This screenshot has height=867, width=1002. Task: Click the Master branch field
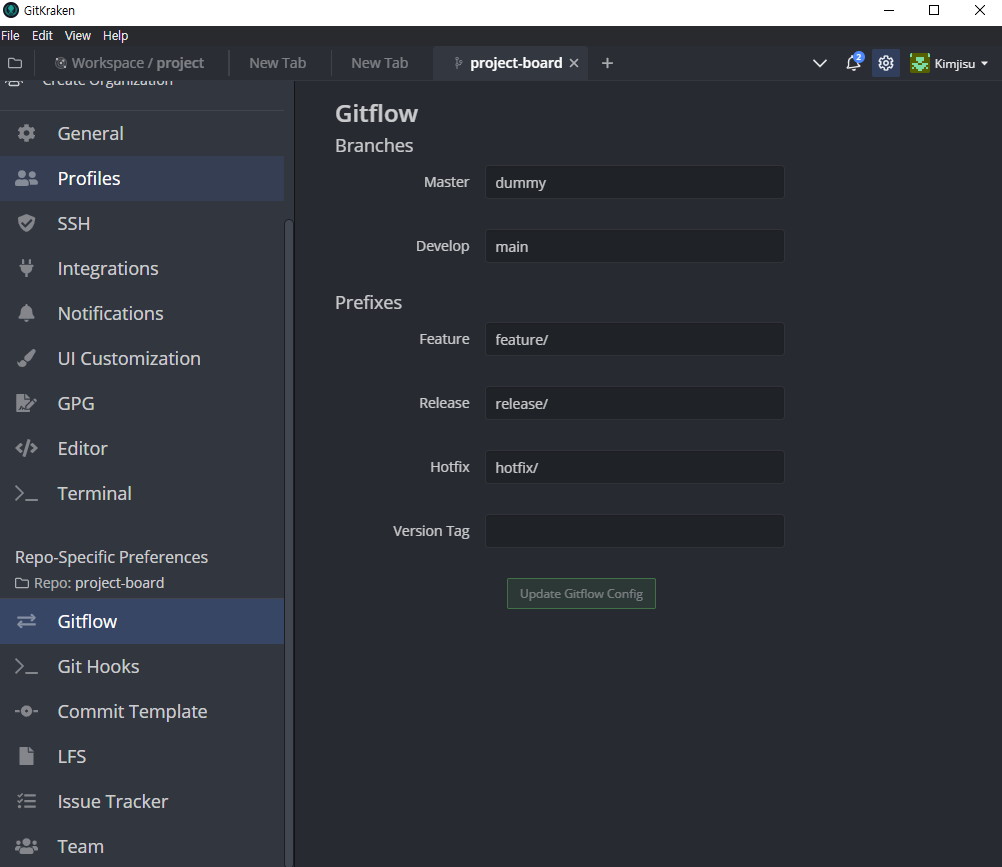[x=635, y=182]
